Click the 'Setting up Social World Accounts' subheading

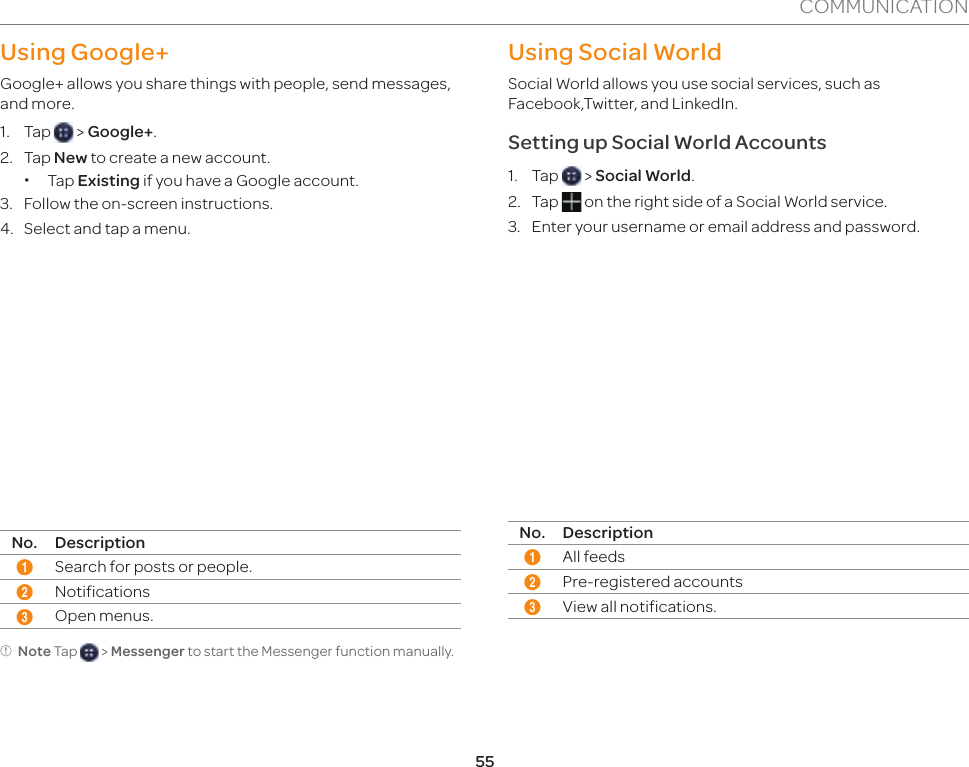[667, 143]
